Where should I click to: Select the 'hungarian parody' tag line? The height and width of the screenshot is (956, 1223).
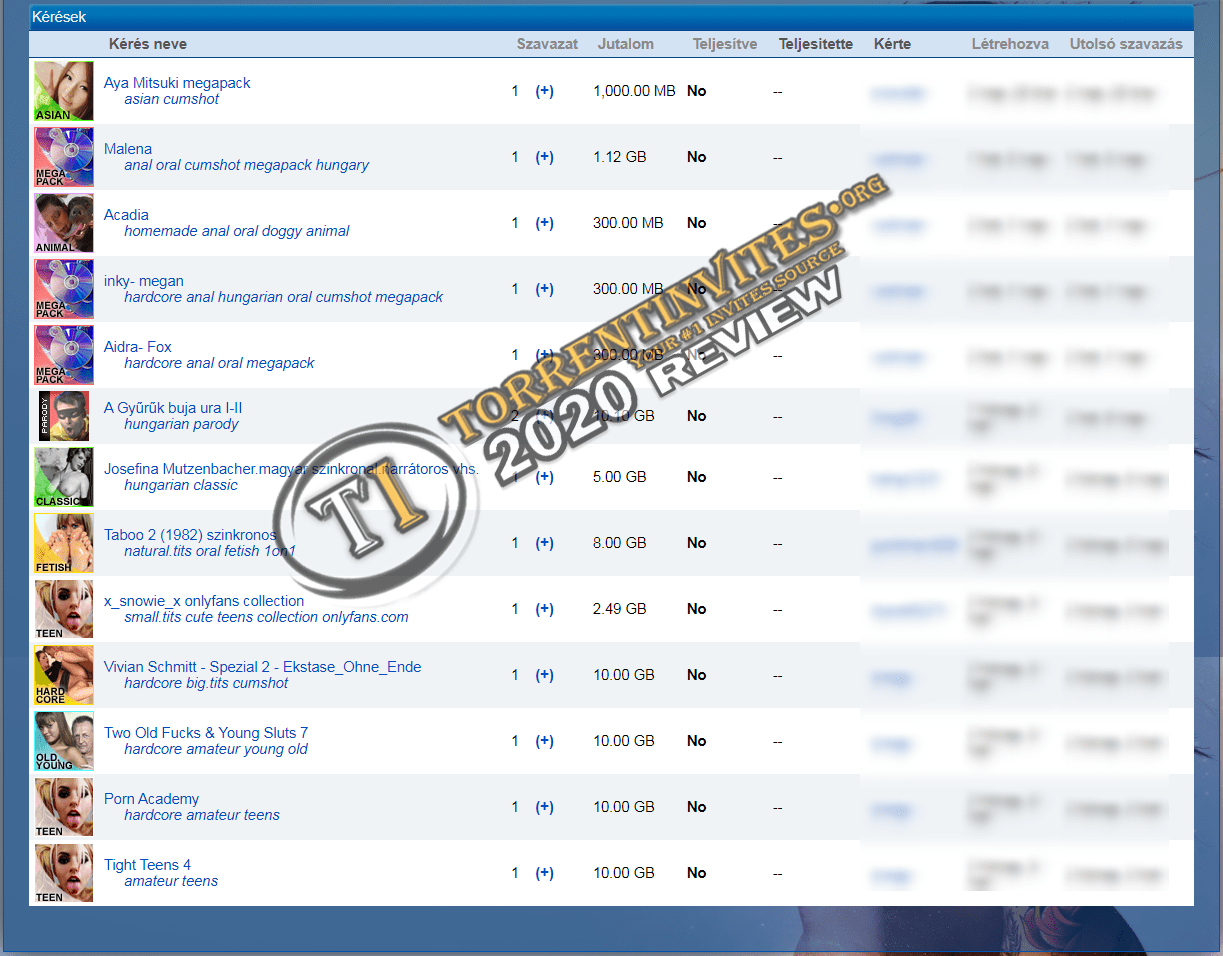pos(181,424)
